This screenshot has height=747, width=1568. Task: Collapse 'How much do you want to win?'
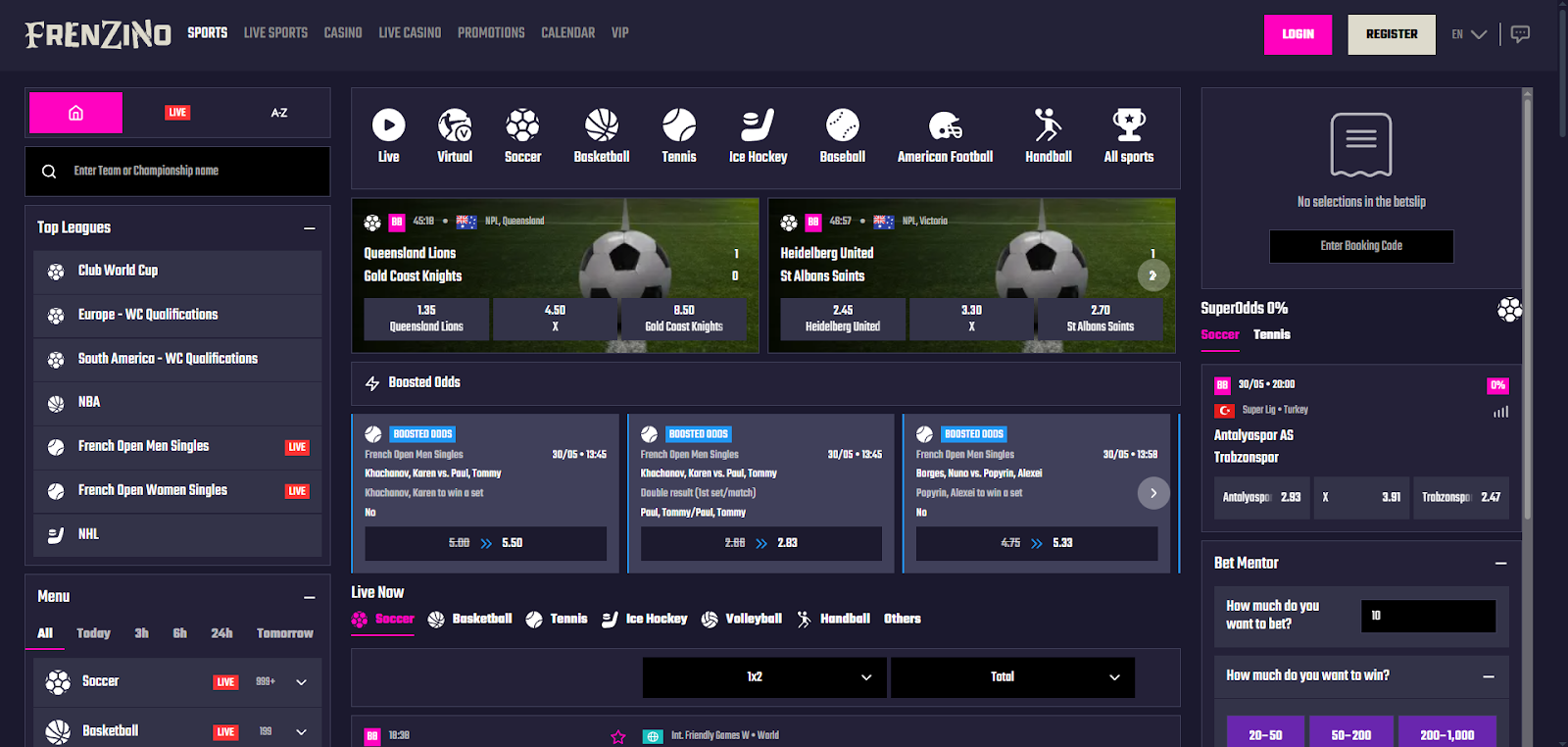[x=1489, y=676]
